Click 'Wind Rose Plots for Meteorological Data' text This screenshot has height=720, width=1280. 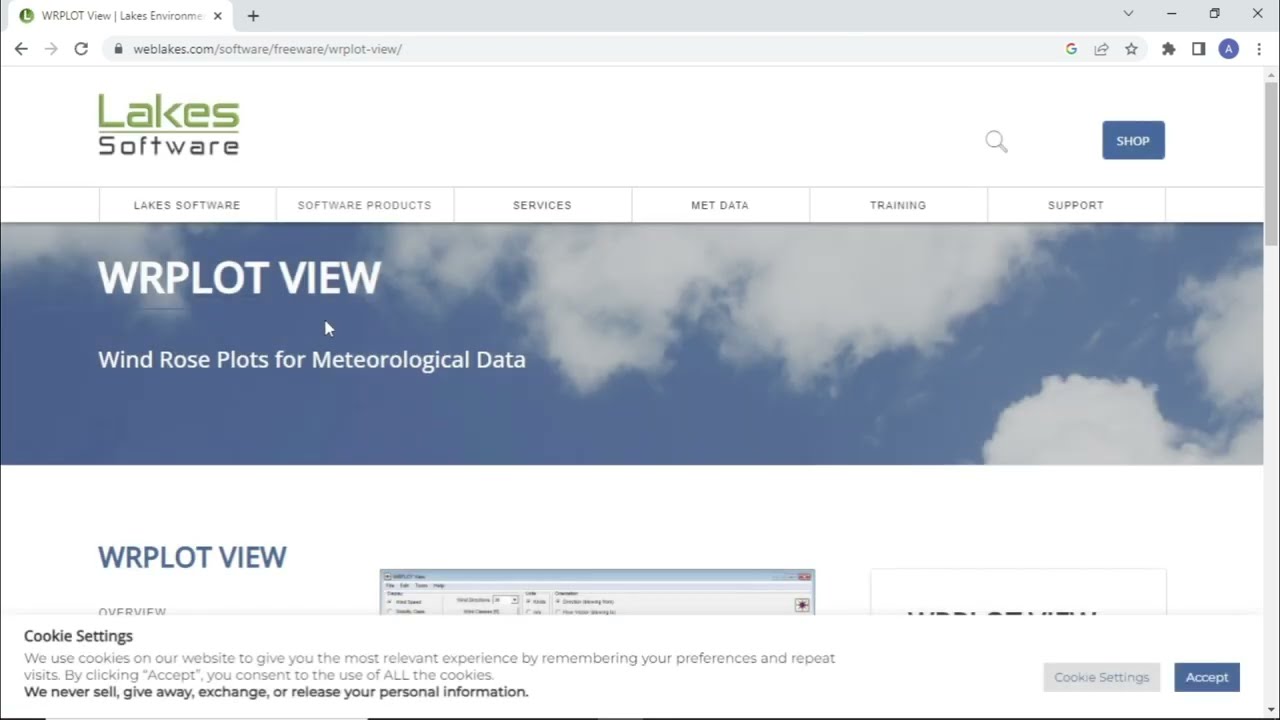click(312, 359)
